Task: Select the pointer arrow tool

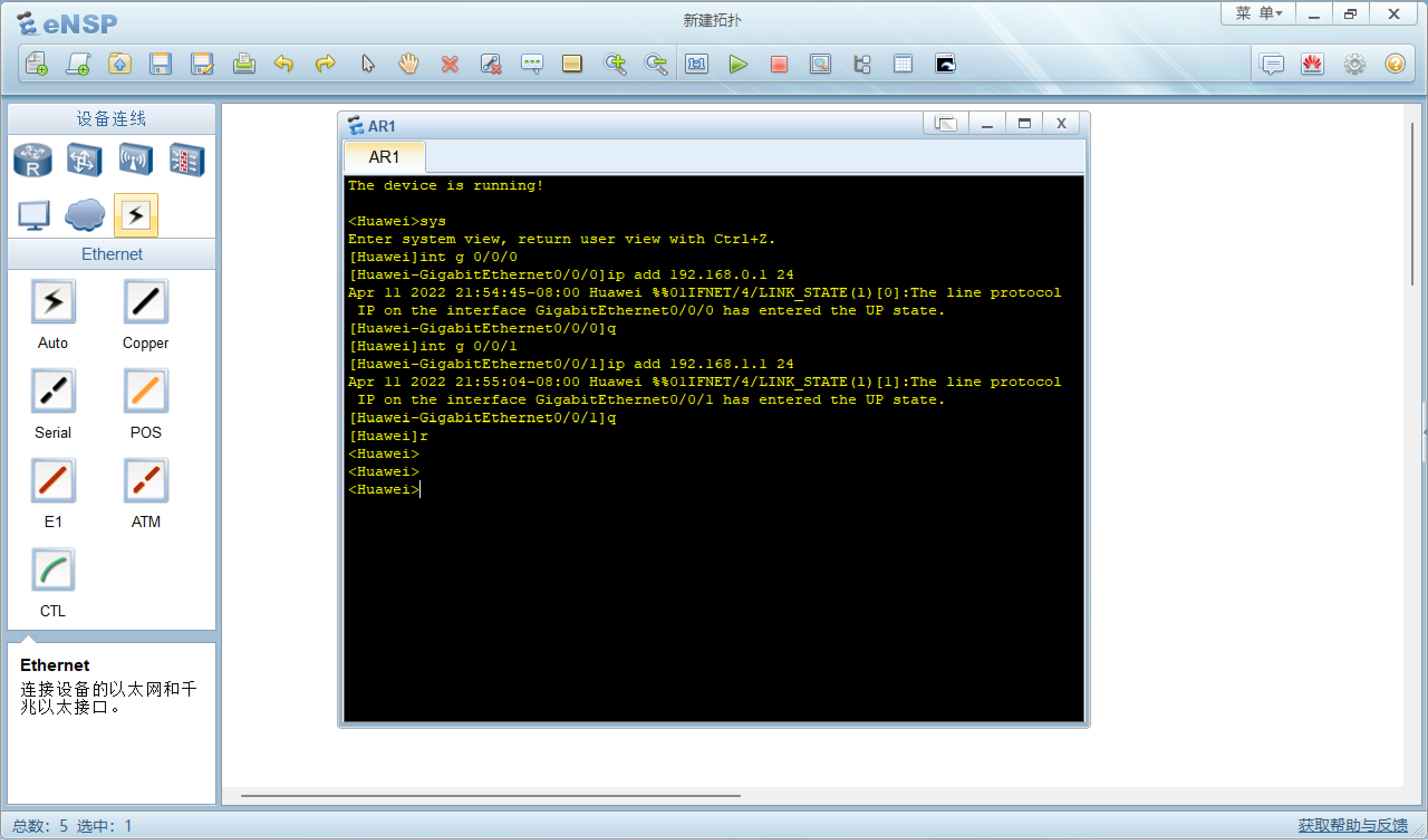Action: tap(368, 64)
